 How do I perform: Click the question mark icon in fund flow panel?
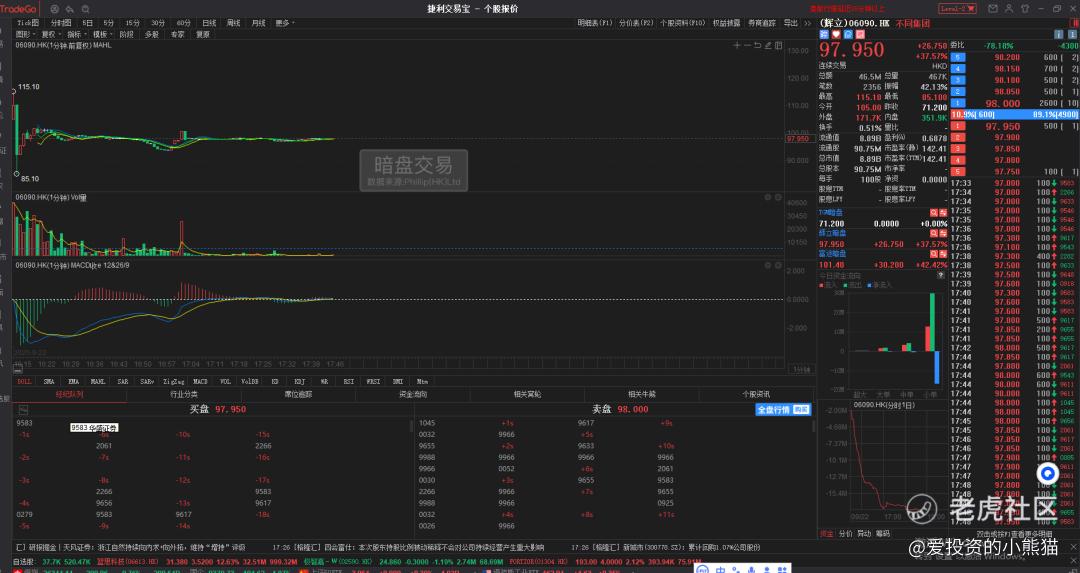coord(941,275)
